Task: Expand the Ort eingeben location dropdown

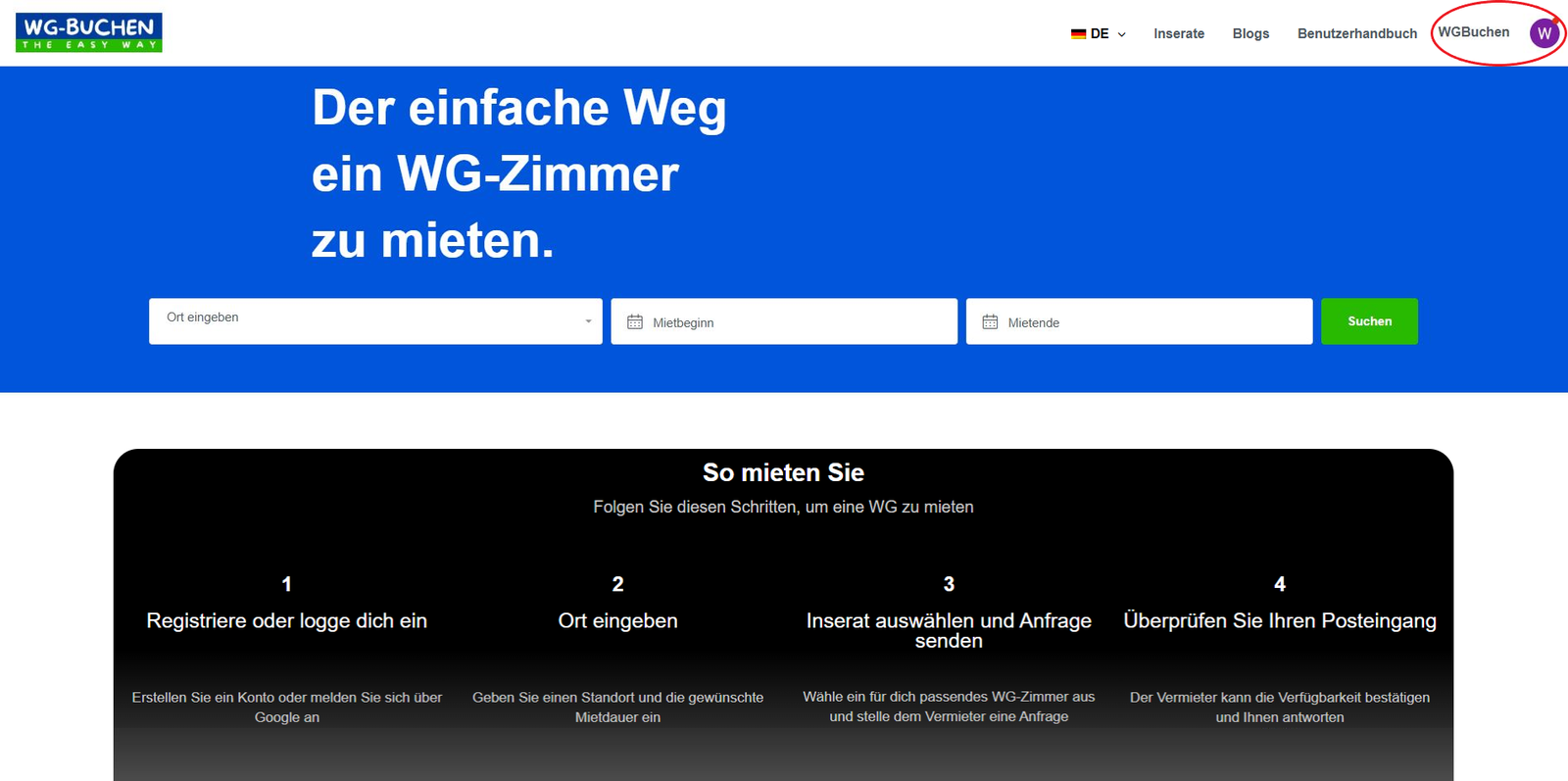Action: click(x=375, y=321)
